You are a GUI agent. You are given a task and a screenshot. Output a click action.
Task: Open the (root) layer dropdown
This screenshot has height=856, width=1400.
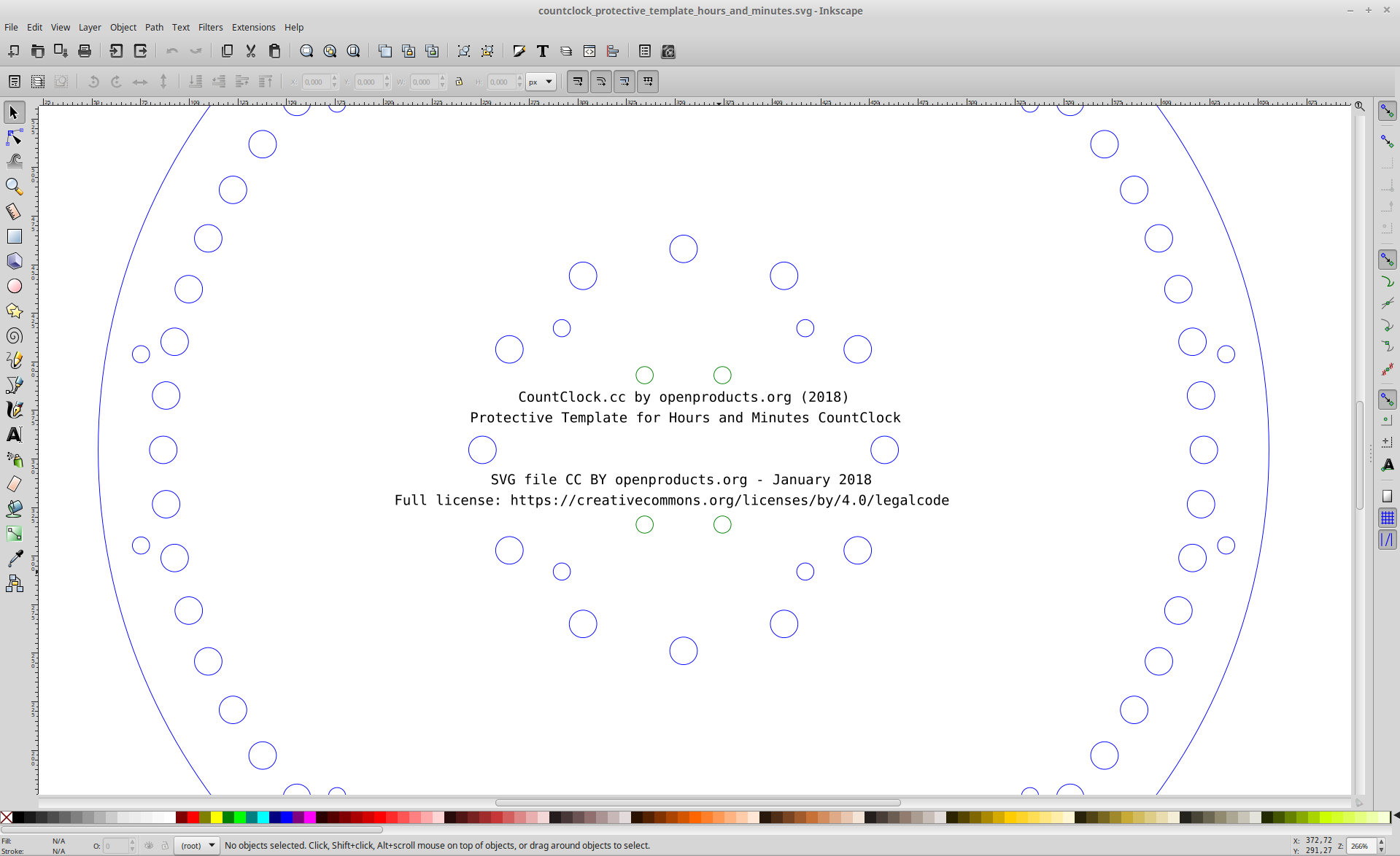point(197,846)
